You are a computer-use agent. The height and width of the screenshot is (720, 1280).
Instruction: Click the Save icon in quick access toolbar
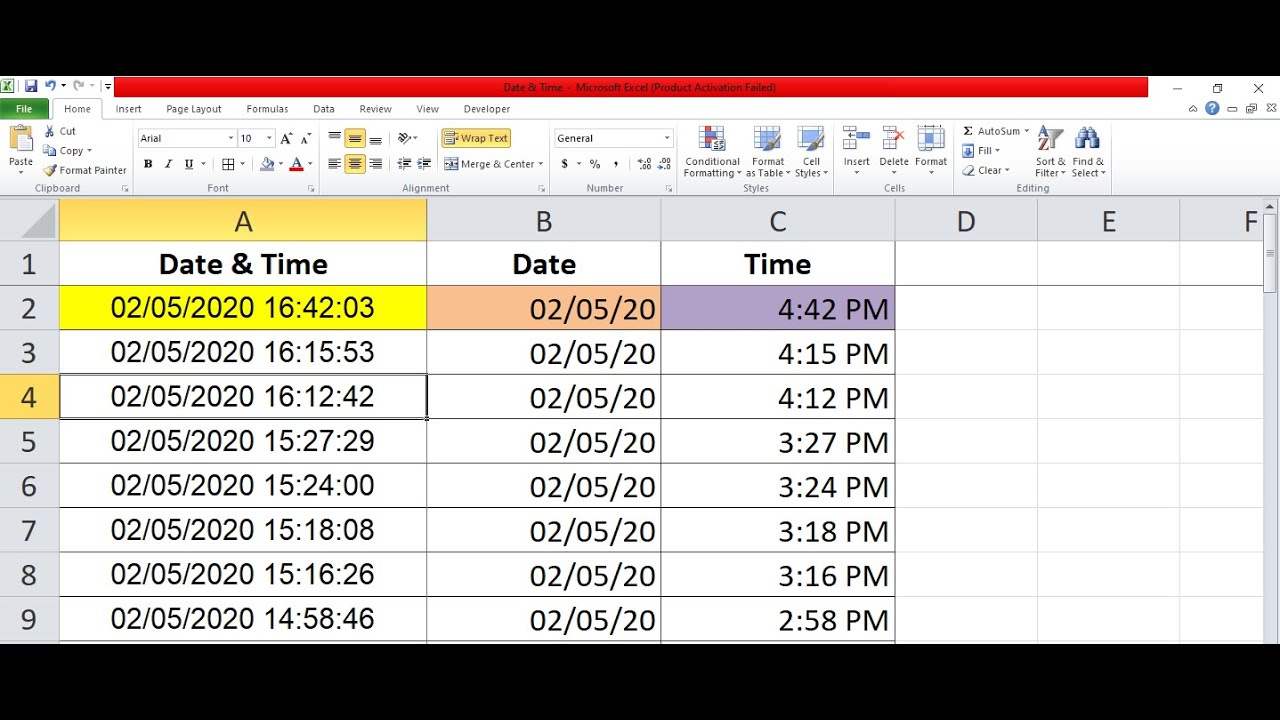tap(31, 87)
